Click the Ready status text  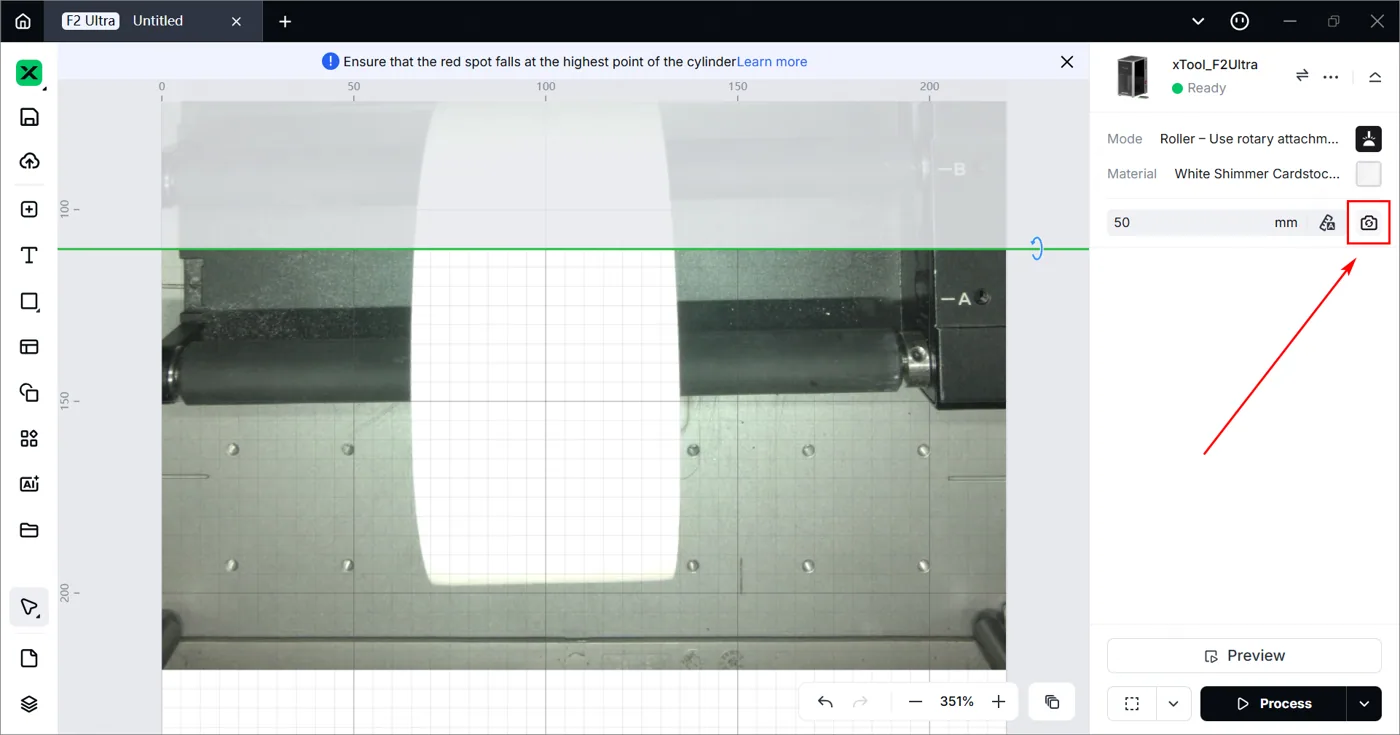pos(1207,88)
